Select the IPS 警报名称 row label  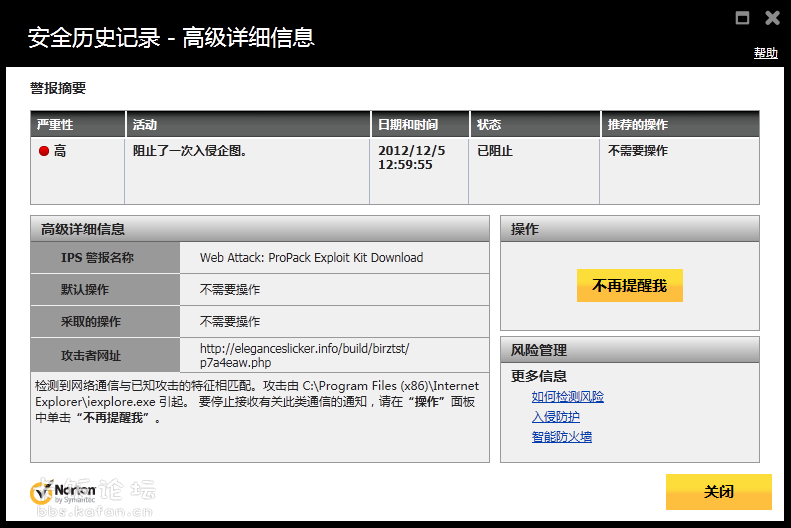(97, 258)
